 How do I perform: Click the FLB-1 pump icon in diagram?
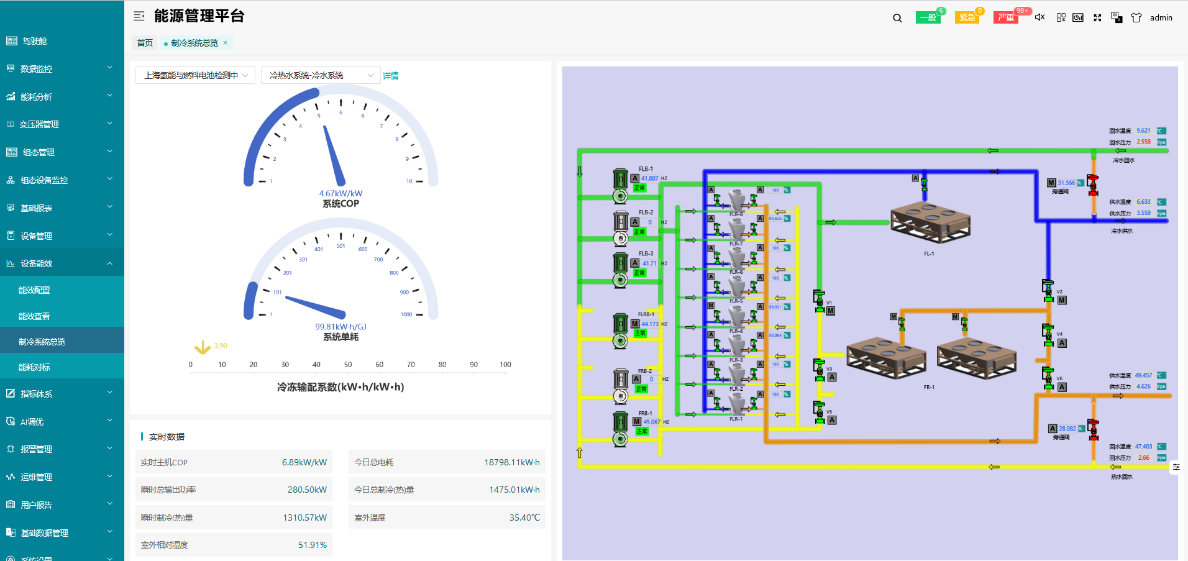tap(619, 180)
